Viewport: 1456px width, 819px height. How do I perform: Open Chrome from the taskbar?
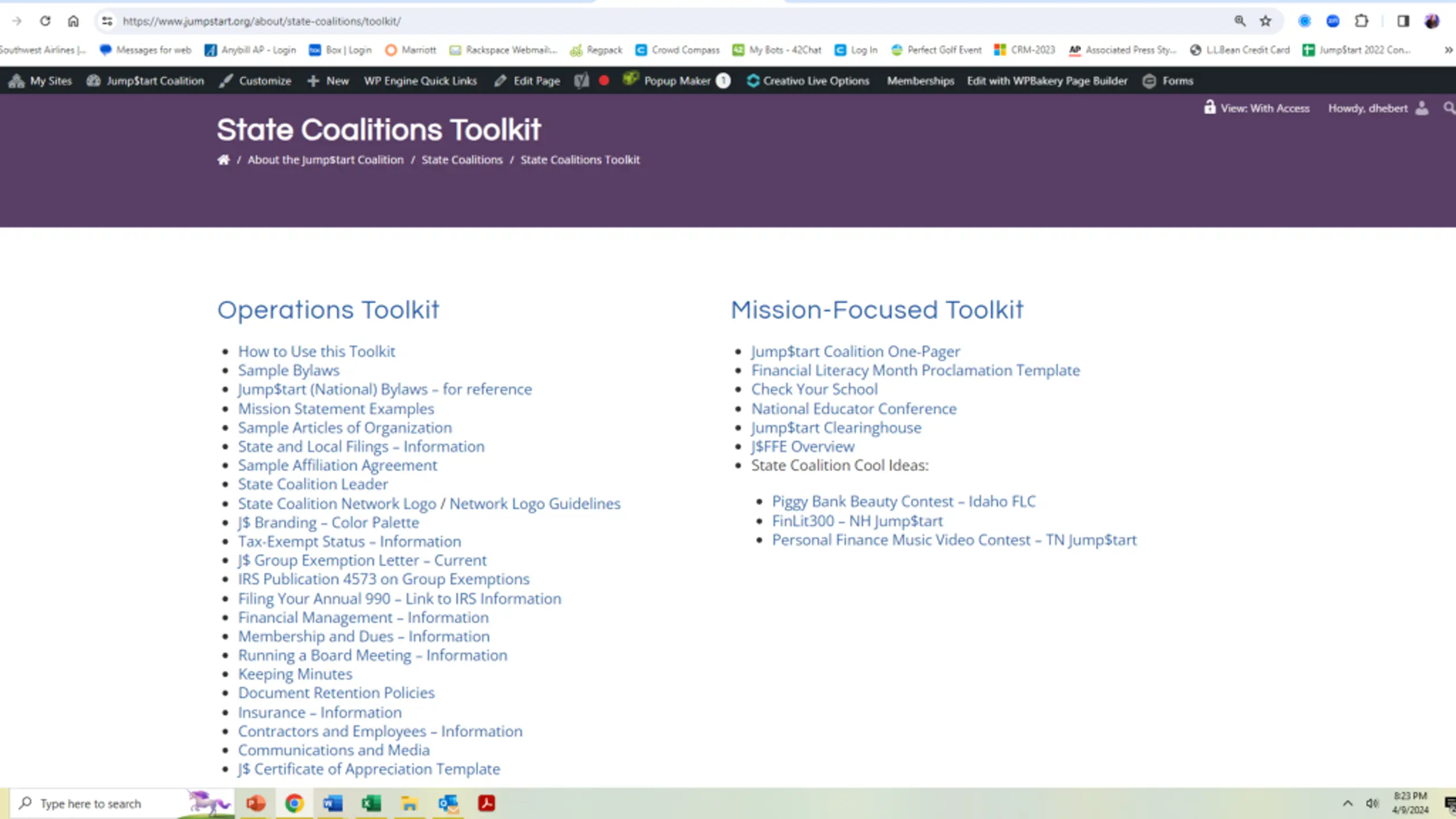[294, 803]
